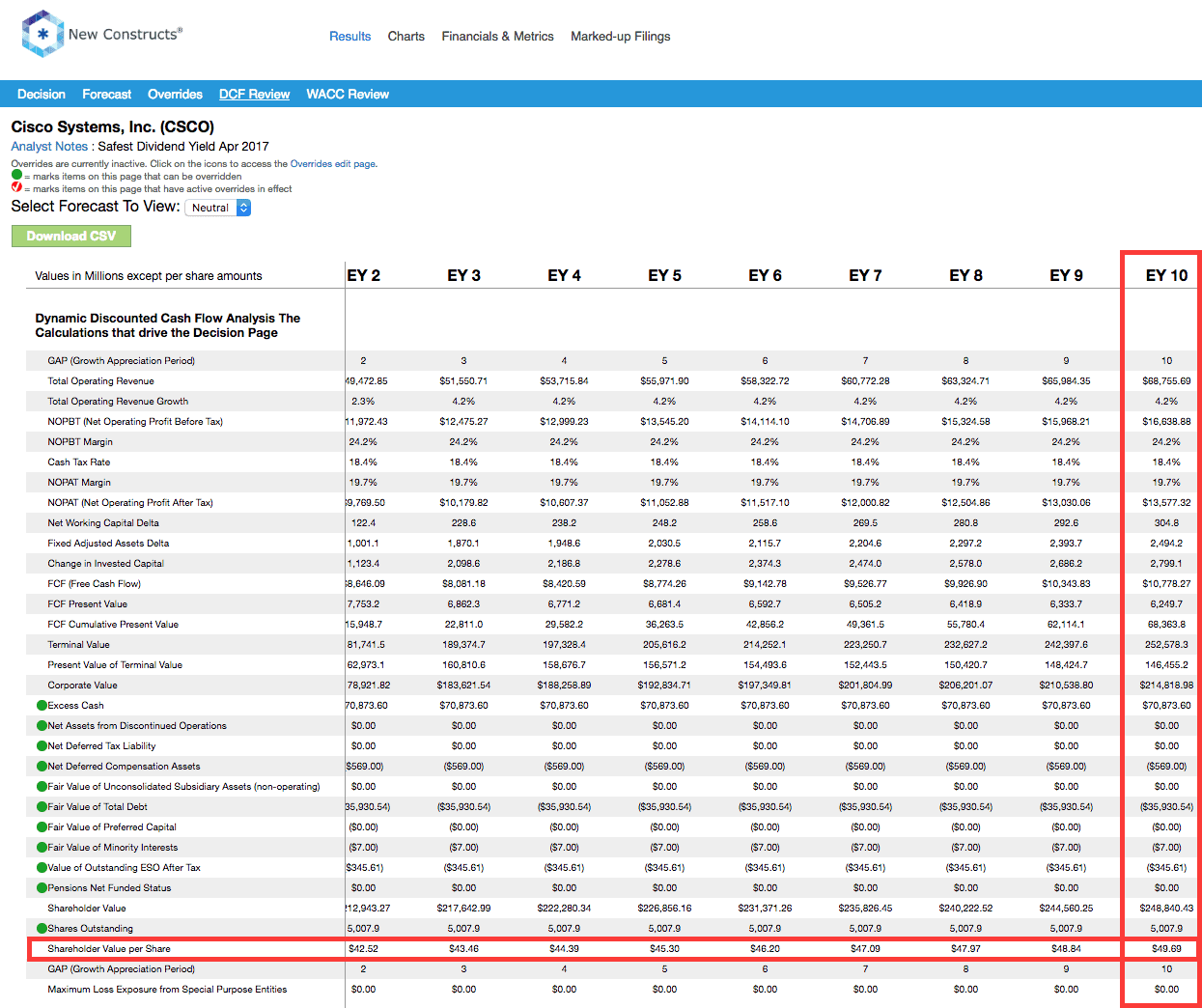Open the Analyst Notes link

[49, 147]
